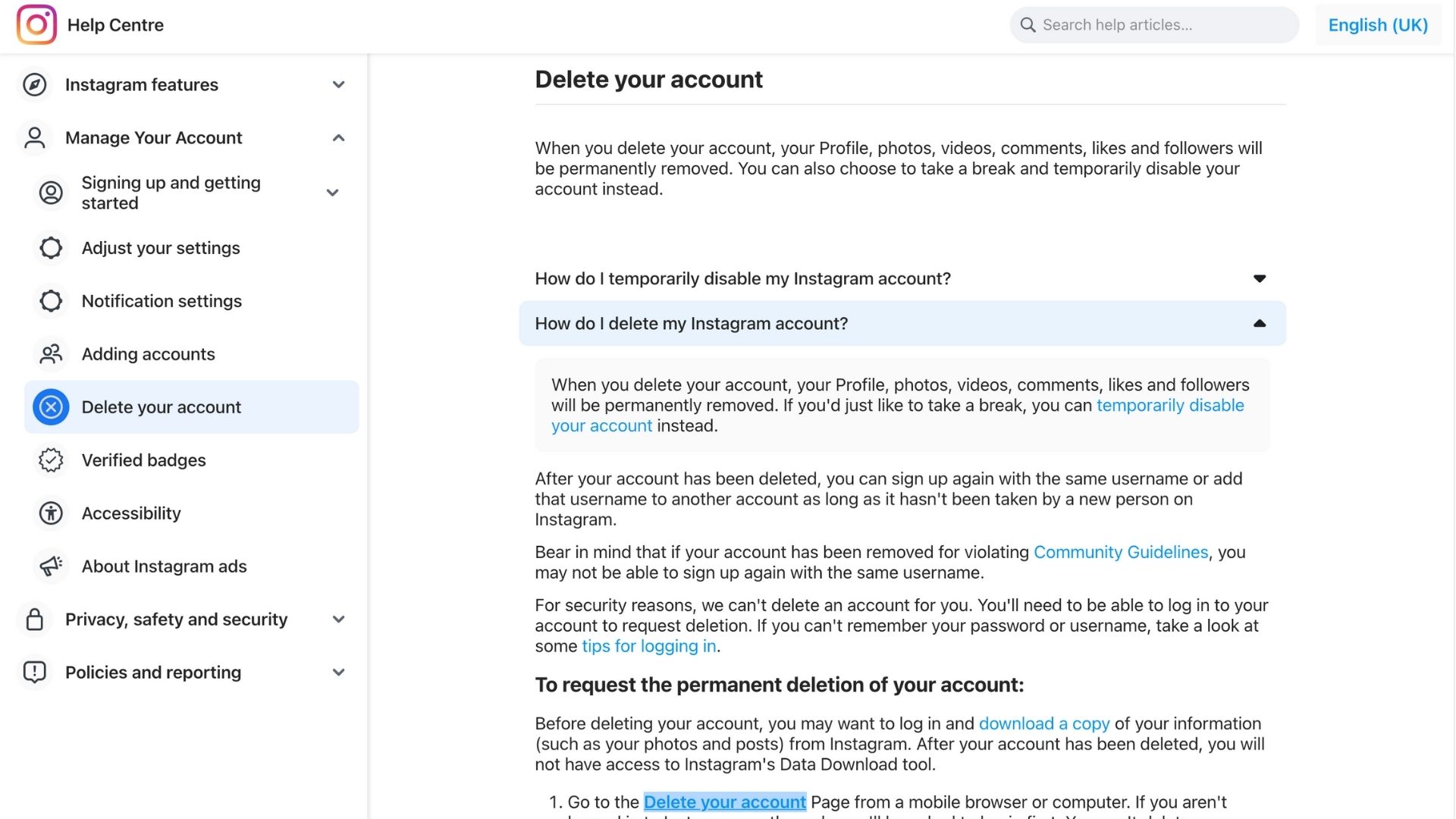1456x819 pixels.
Task: Click the compass icon for Instagram features
Action: [x=34, y=84]
